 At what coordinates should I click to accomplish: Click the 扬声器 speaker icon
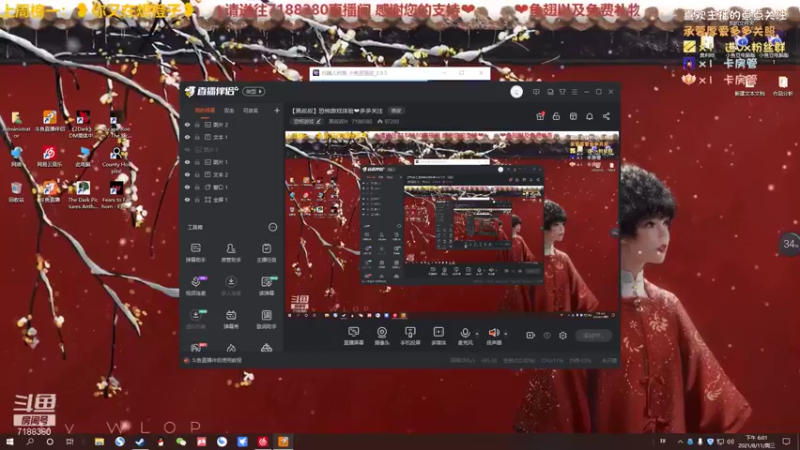(x=493, y=333)
